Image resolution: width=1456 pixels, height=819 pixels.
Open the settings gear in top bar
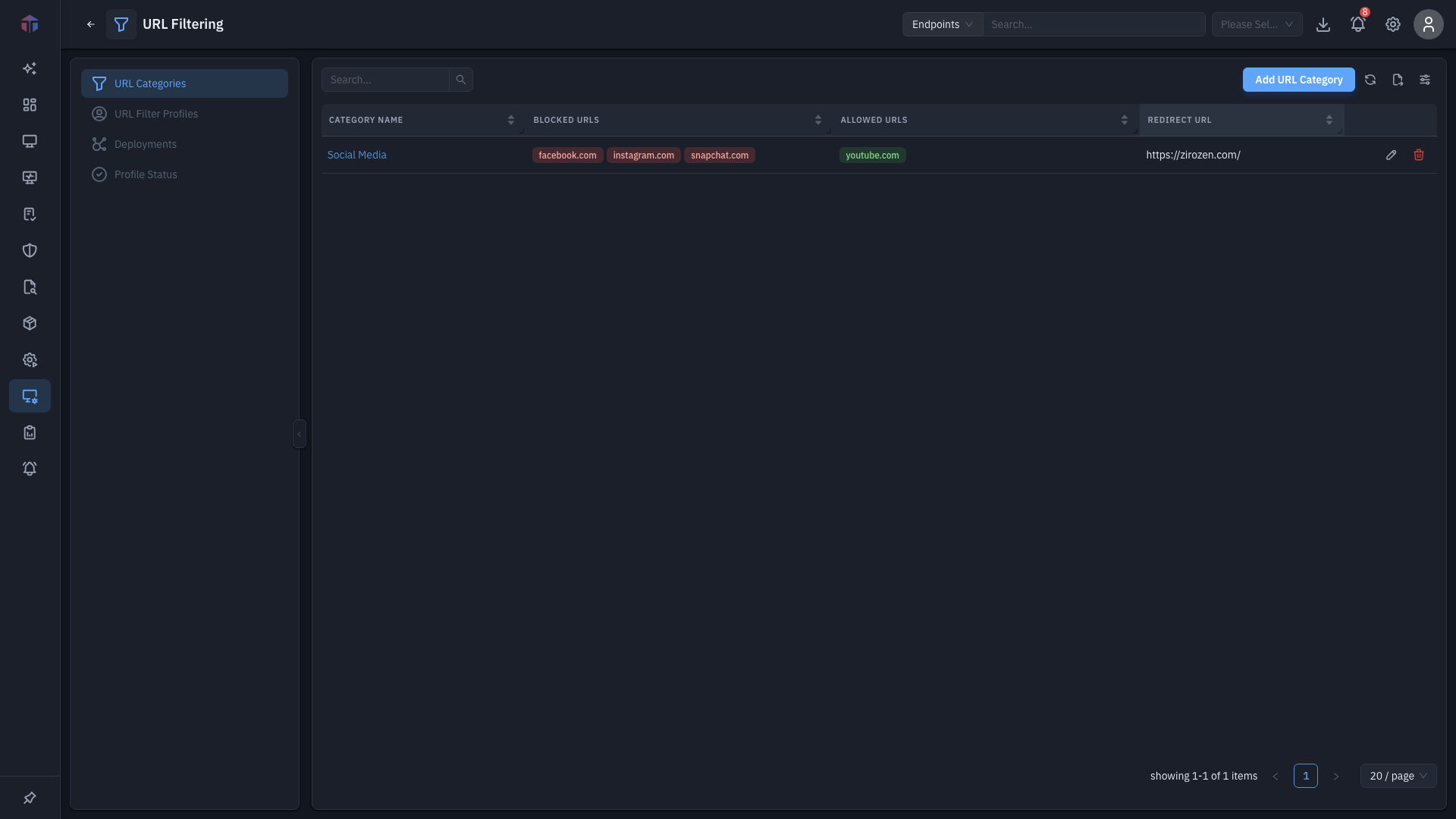[x=1393, y=24]
